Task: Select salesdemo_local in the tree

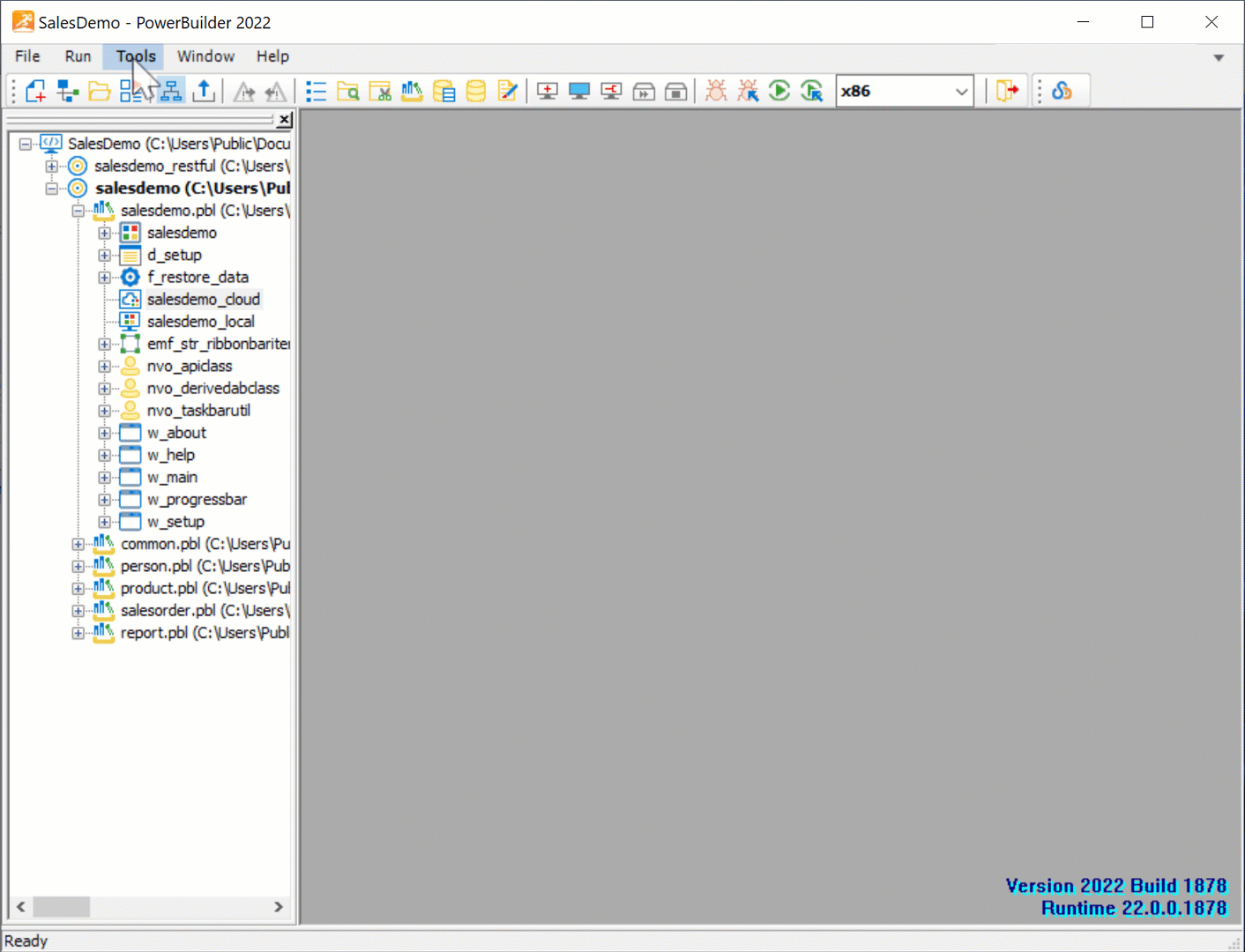Action: pyautogui.click(x=201, y=322)
